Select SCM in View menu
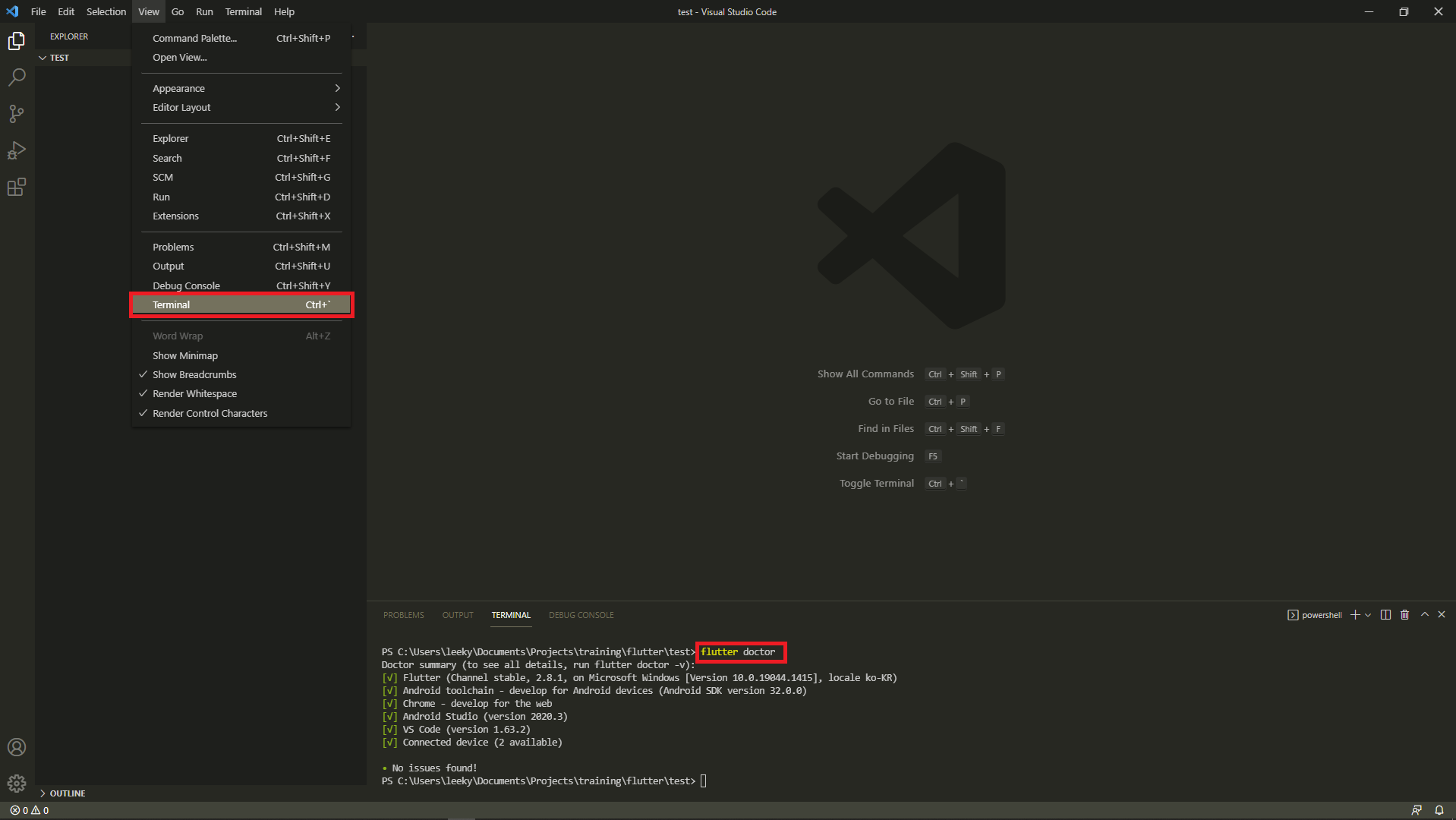Screen dimensions: 1456x820 click(x=241, y=178)
